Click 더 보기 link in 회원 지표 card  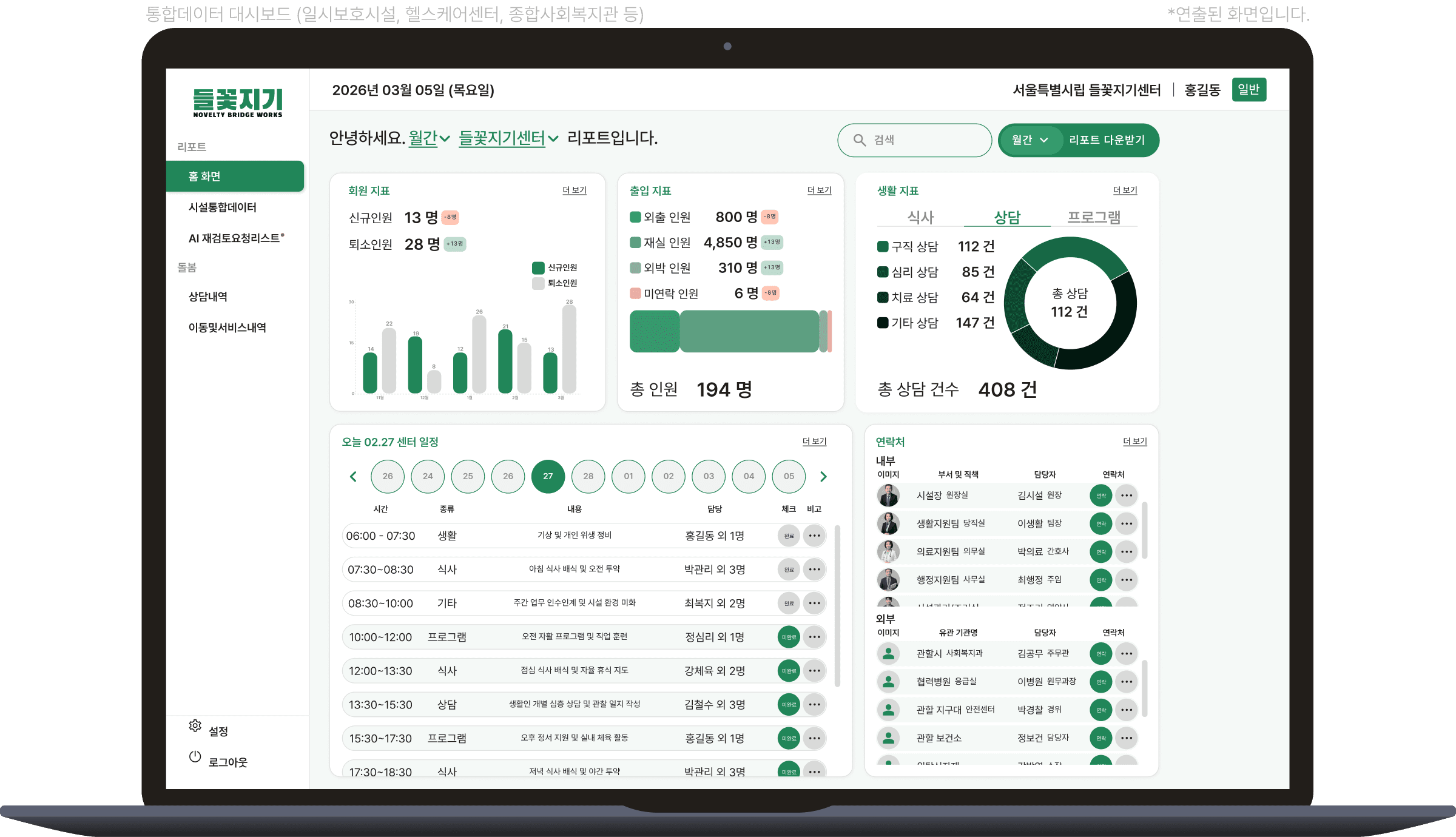574,190
